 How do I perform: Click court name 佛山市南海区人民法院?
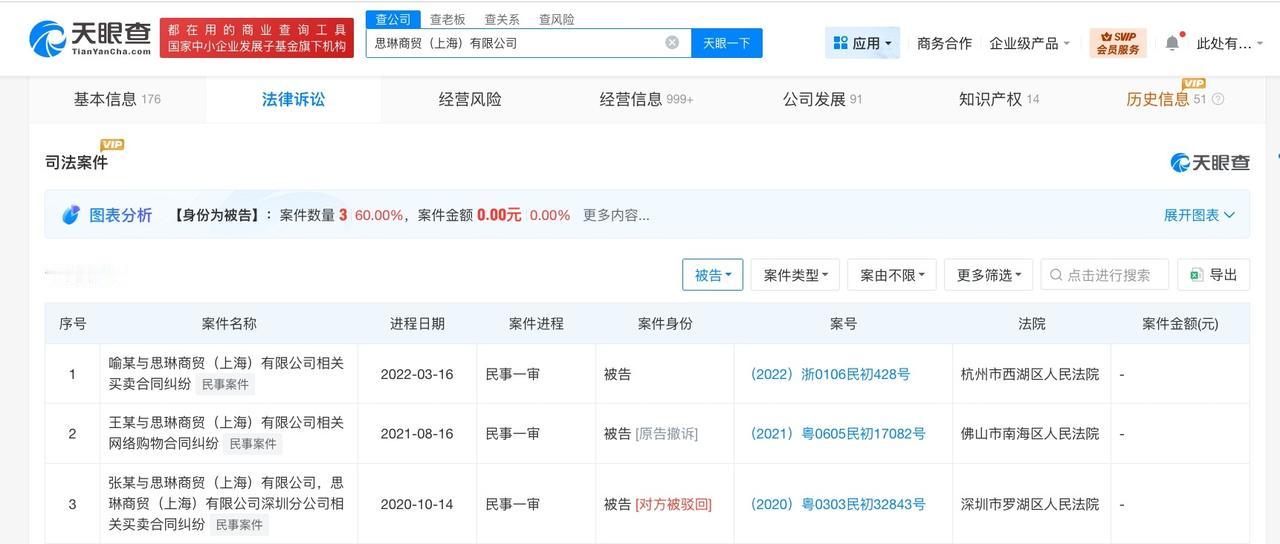(x=1029, y=434)
